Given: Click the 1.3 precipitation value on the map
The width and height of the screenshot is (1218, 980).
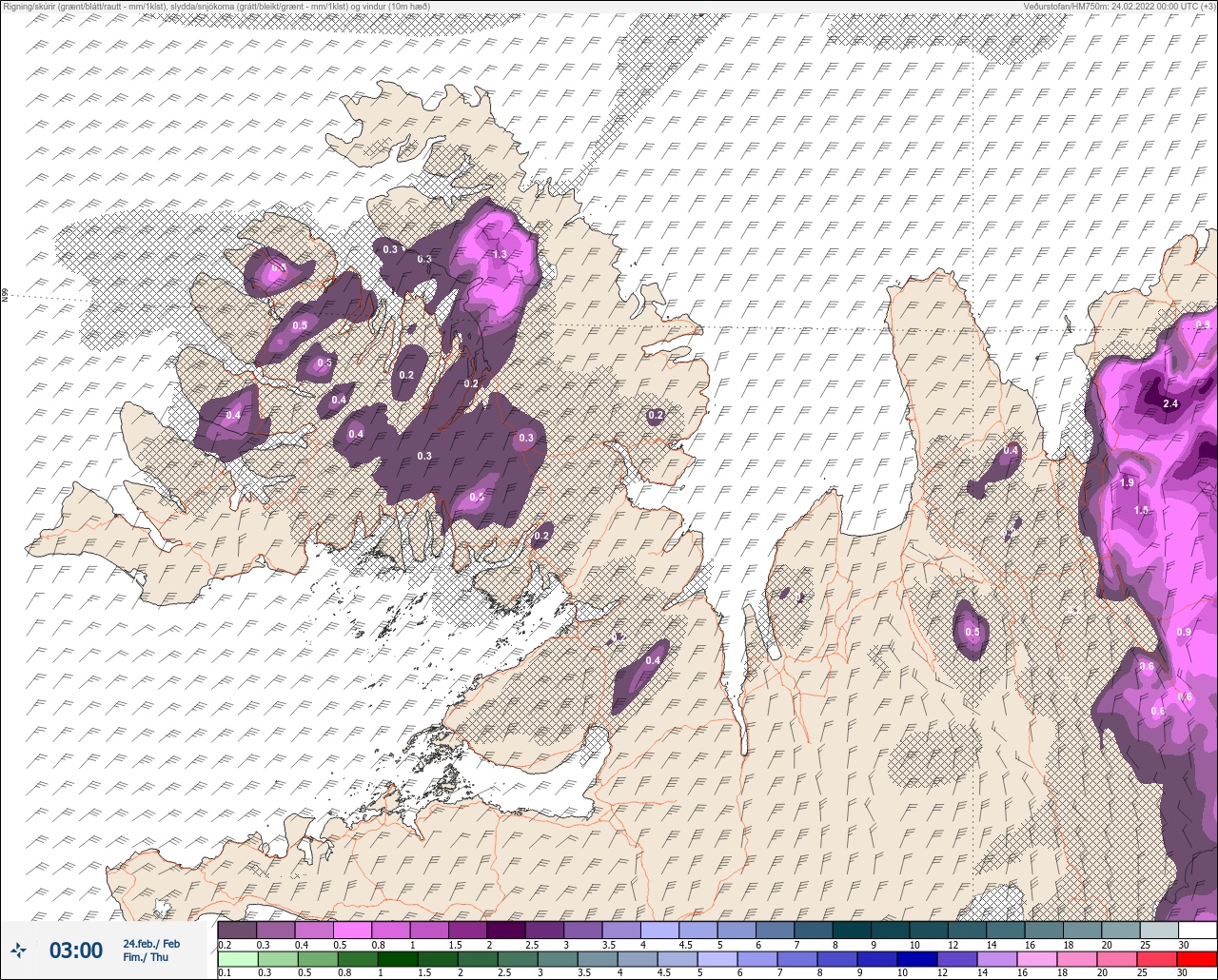Looking at the screenshot, I should click(x=500, y=254).
